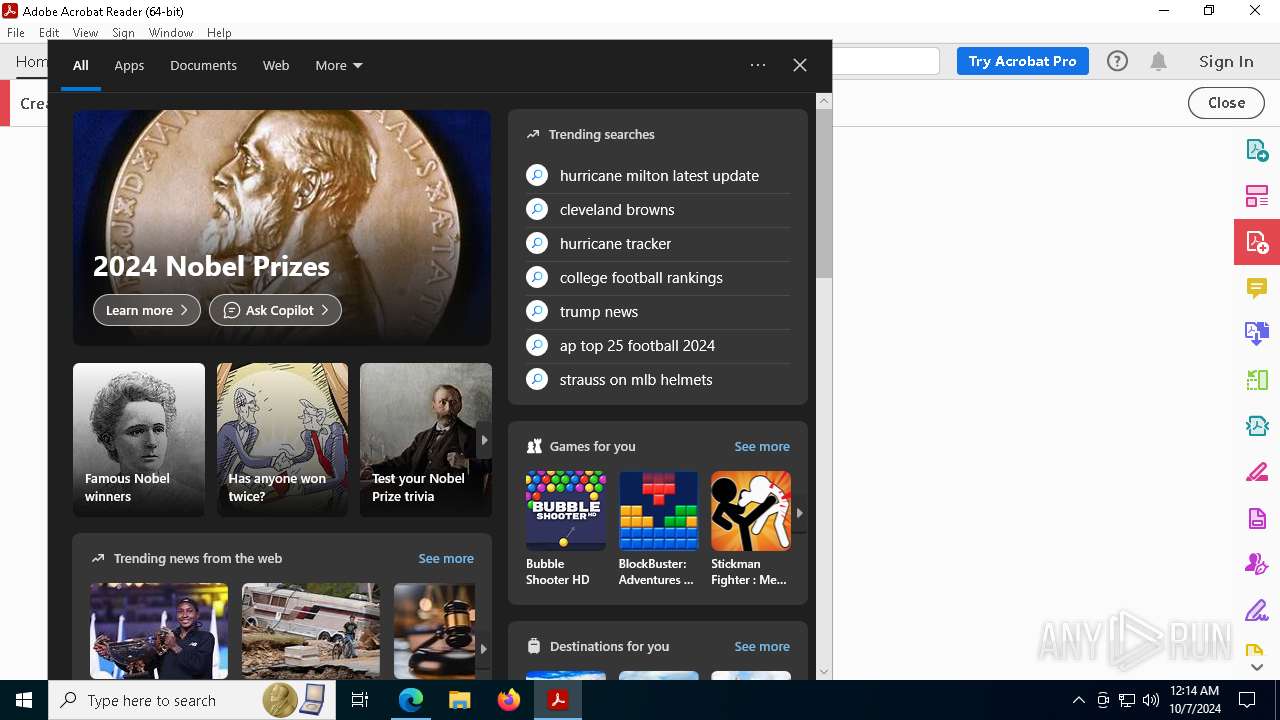Viewport: 1280px width, 720px height.
Task: Click the Close button in the Acrobat tool bar
Action: click(x=1226, y=102)
